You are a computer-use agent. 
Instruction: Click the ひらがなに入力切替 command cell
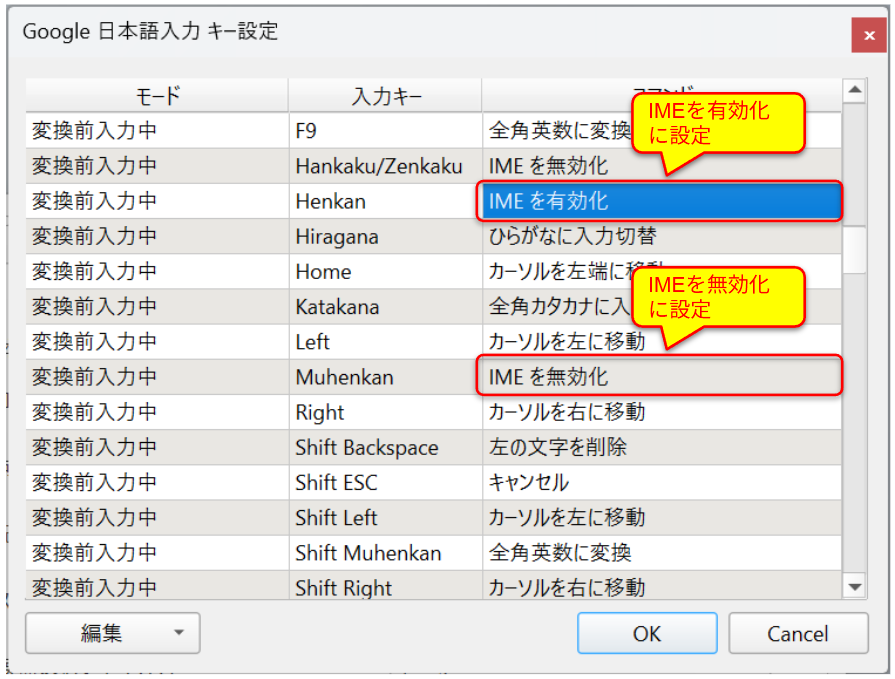[662, 236]
